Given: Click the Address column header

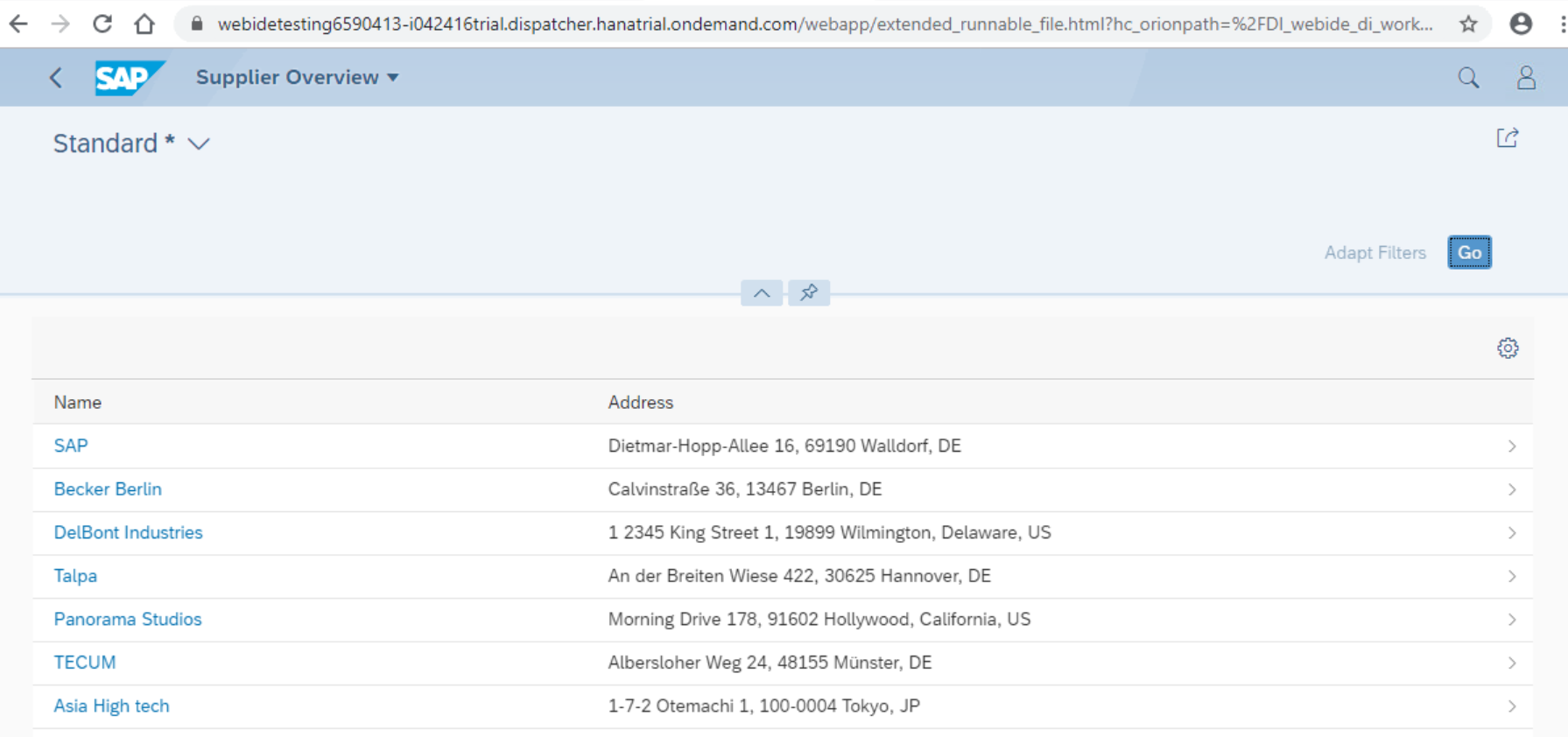Looking at the screenshot, I should click(641, 403).
